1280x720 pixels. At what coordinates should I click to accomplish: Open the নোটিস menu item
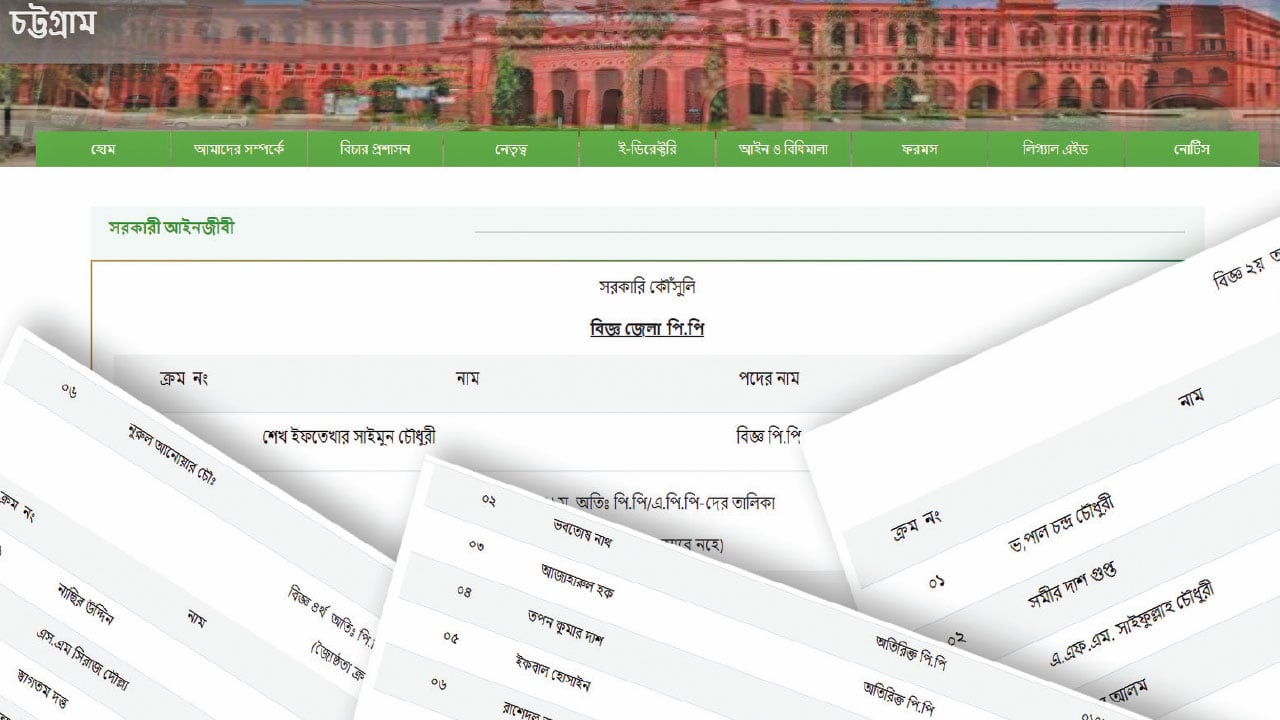[x=1192, y=149]
